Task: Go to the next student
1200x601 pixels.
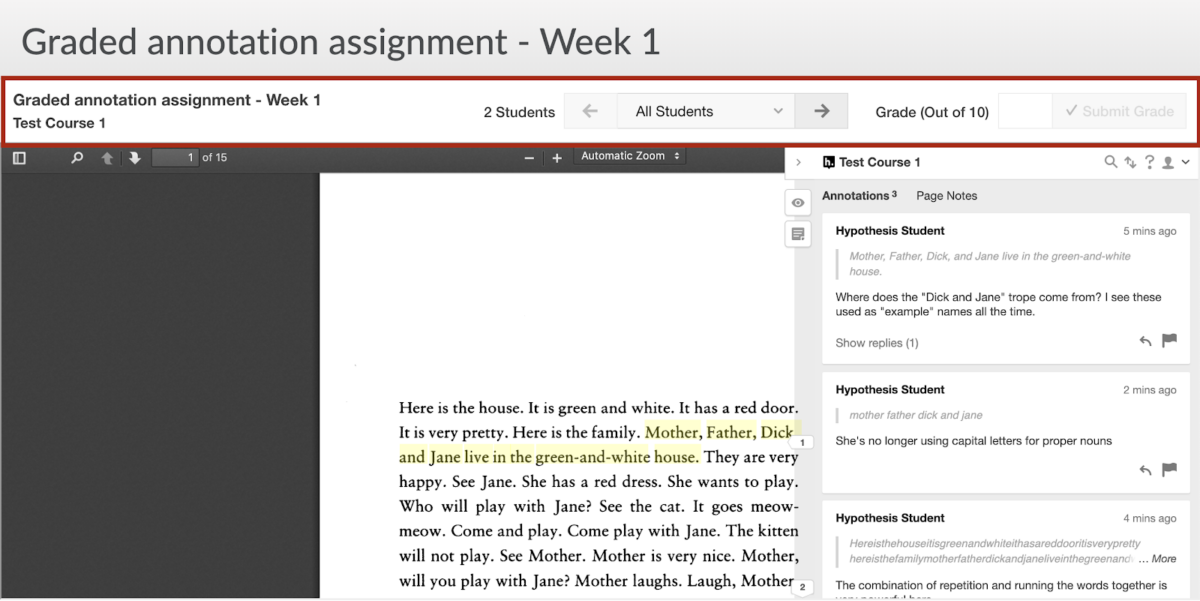Action: [x=821, y=111]
